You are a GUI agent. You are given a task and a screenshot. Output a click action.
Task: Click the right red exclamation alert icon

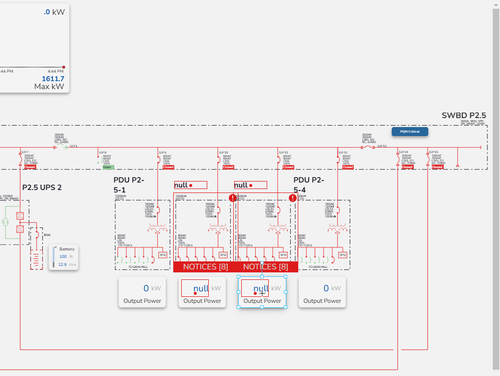pyautogui.click(x=293, y=198)
